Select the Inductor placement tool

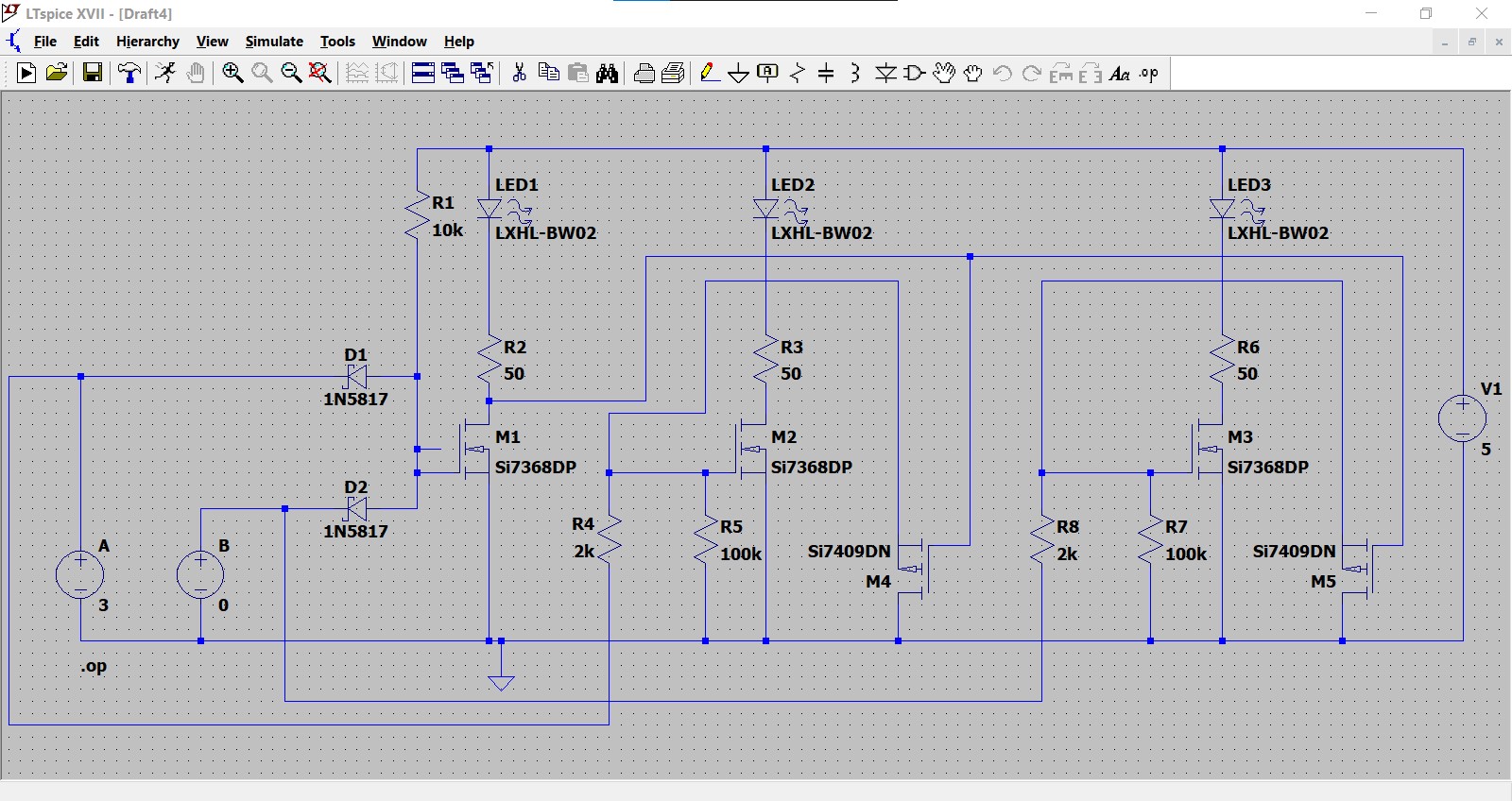[x=855, y=73]
